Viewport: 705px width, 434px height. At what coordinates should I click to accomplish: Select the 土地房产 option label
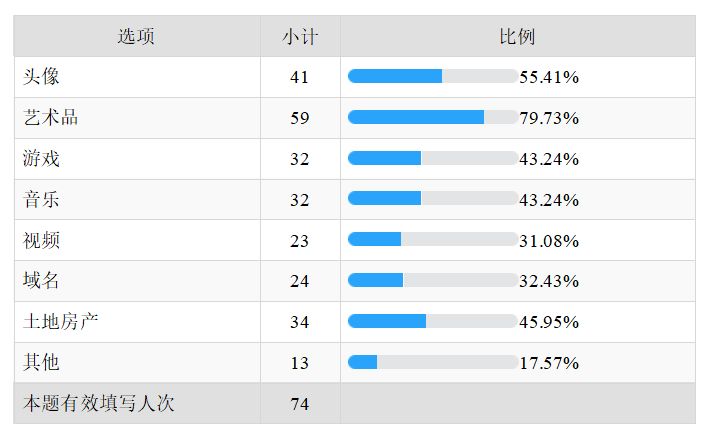click(60, 322)
